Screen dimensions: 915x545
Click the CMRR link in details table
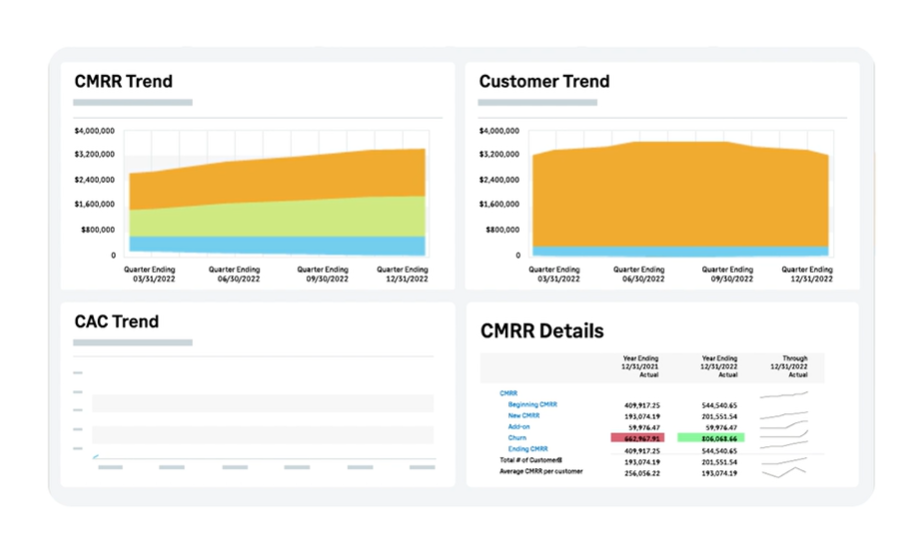click(x=509, y=393)
